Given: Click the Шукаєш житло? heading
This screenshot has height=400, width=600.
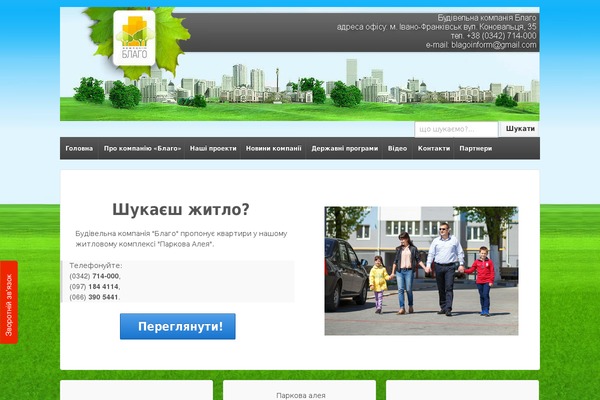Looking at the screenshot, I should click(x=181, y=209).
